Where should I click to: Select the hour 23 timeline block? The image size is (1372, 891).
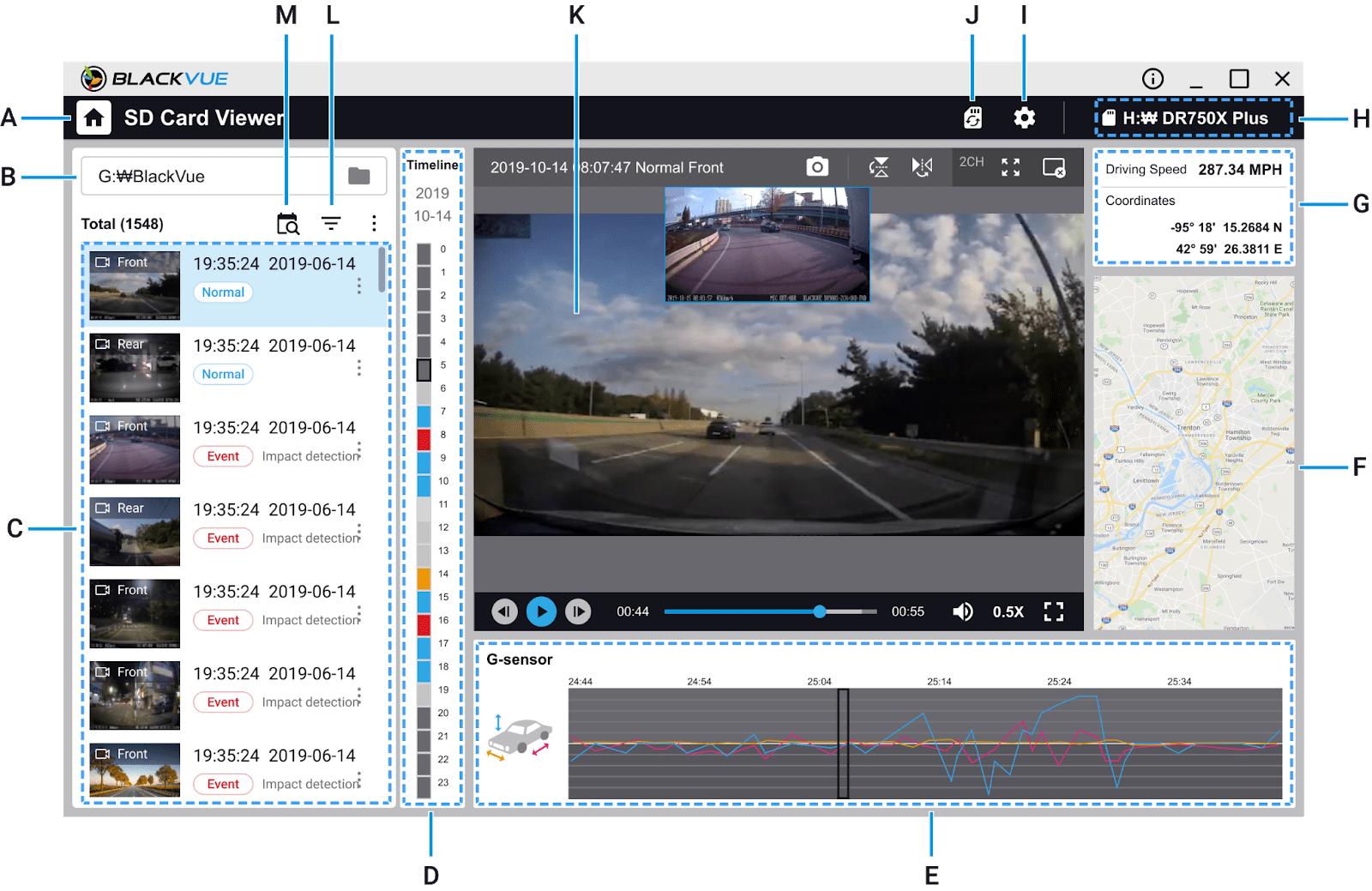[x=424, y=786]
